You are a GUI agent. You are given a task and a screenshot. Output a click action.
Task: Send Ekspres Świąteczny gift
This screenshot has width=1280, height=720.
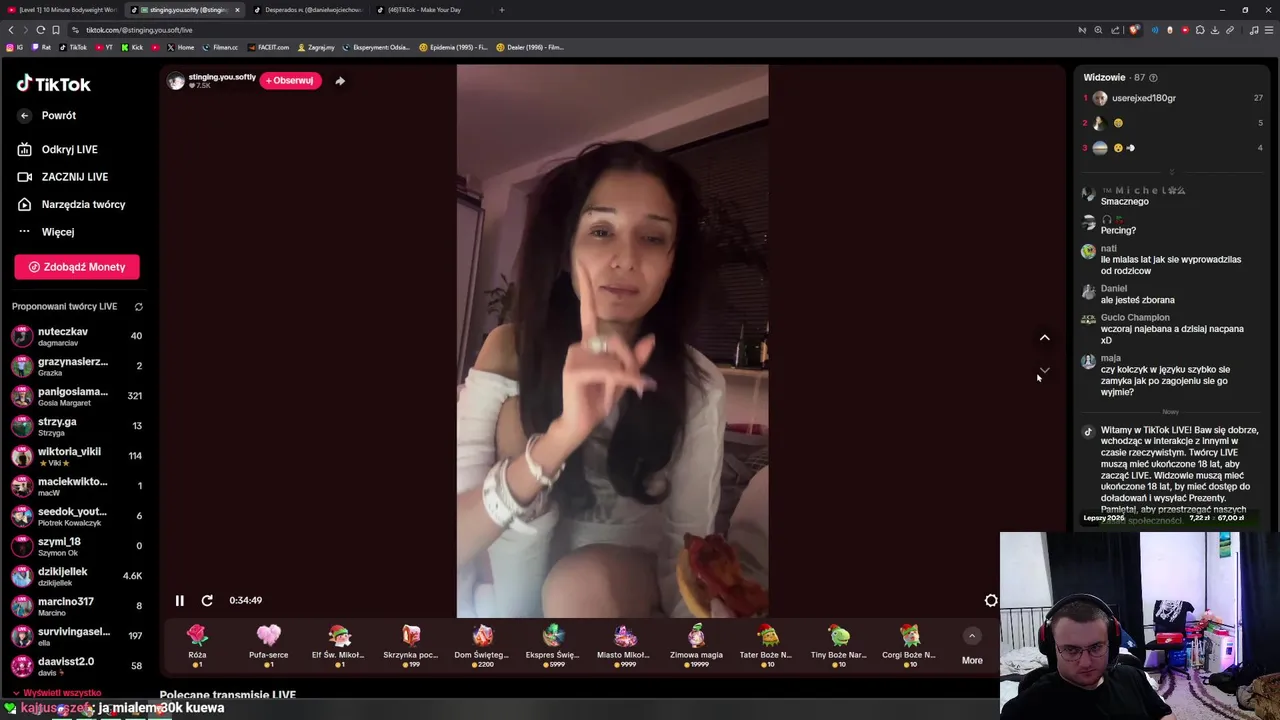553,646
